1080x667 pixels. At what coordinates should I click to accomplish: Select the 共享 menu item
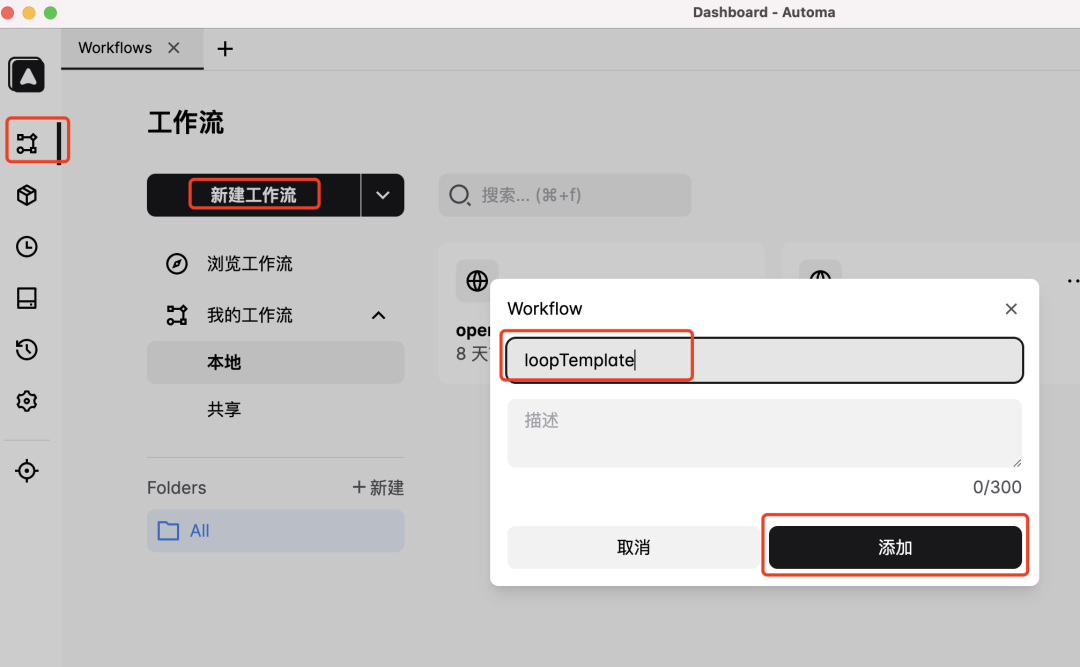click(224, 408)
